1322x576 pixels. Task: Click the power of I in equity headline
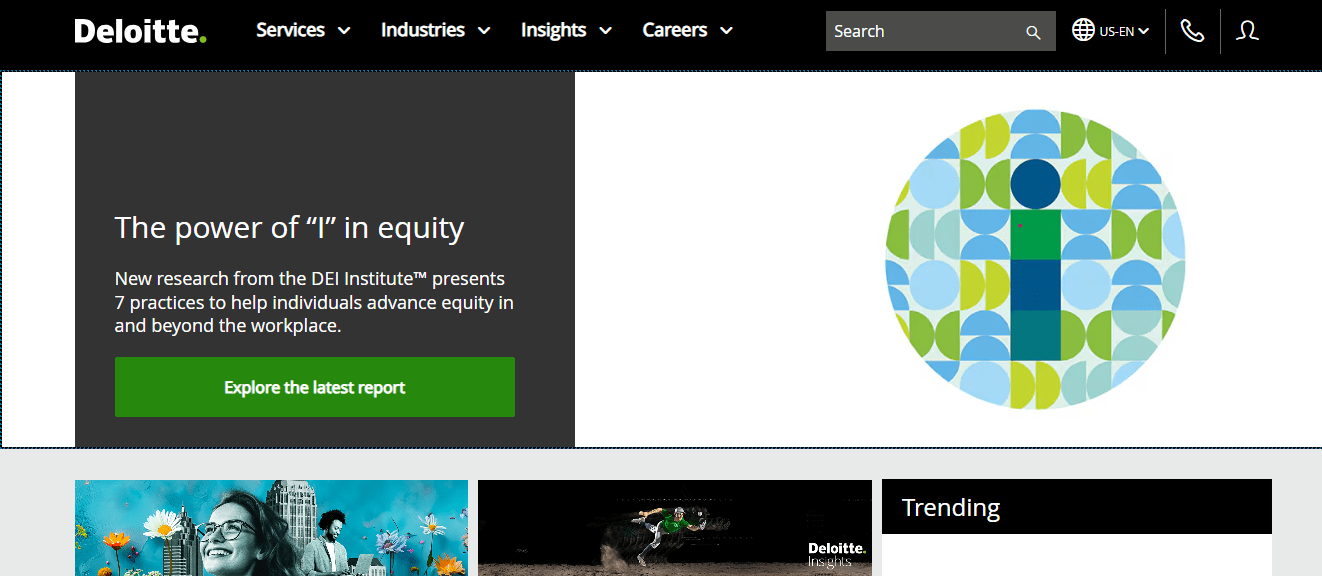click(290, 228)
